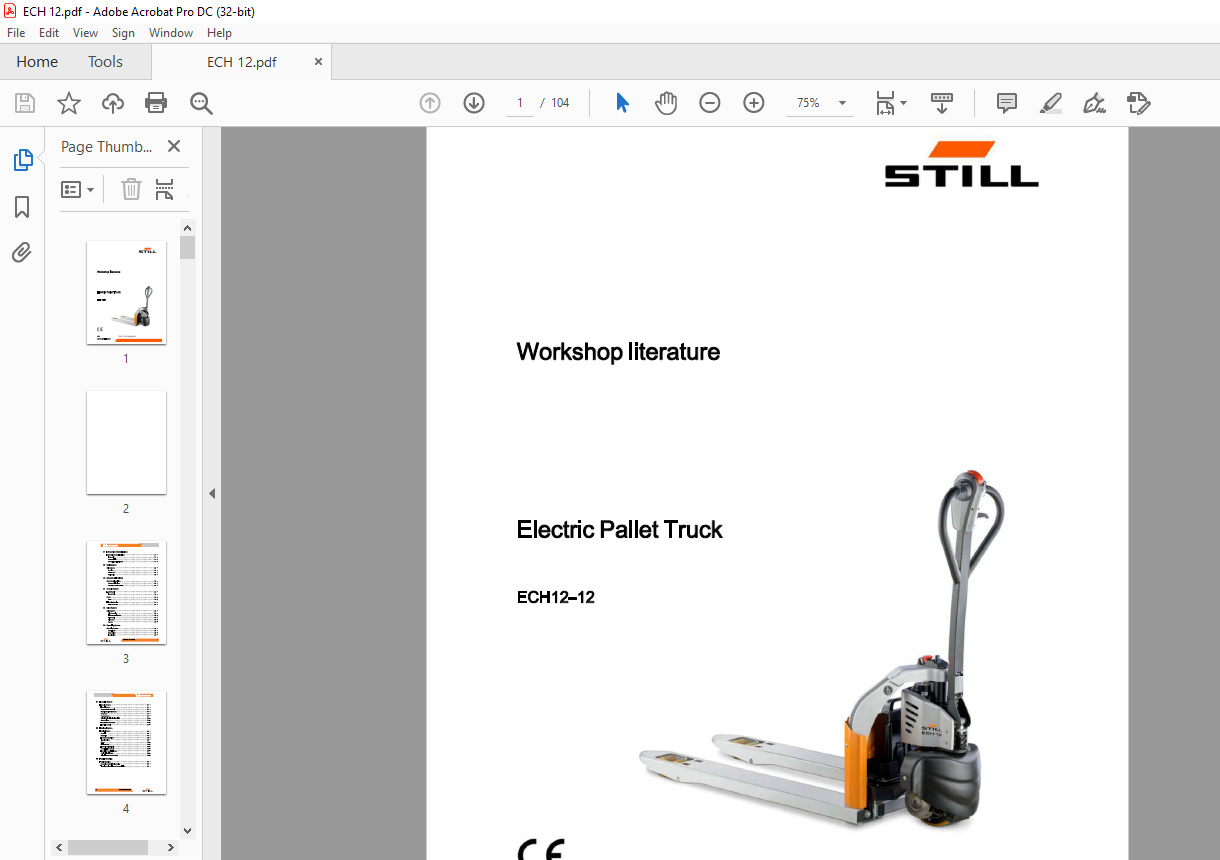Click the "Page Thumb..." panel title
The height and width of the screenshot is (860, 1220).
pyautogui.click(x=106, y=146)
